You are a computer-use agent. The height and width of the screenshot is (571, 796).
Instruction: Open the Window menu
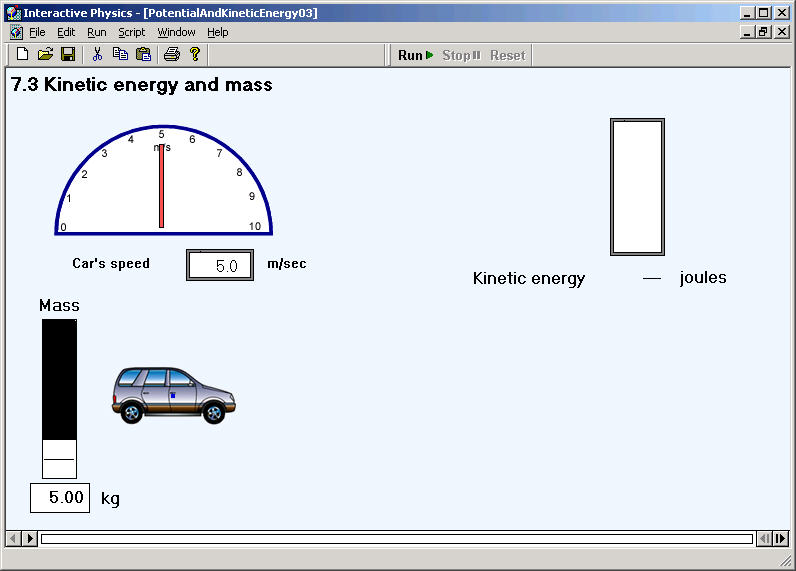(176, 32)
